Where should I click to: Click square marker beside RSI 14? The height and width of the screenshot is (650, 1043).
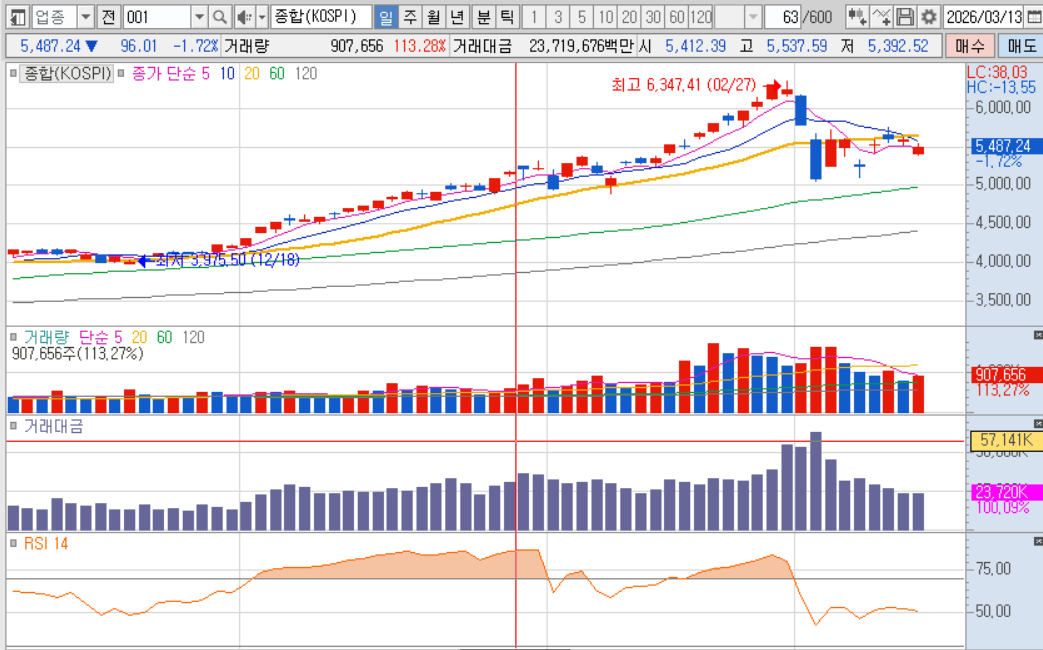pos(13,543)
